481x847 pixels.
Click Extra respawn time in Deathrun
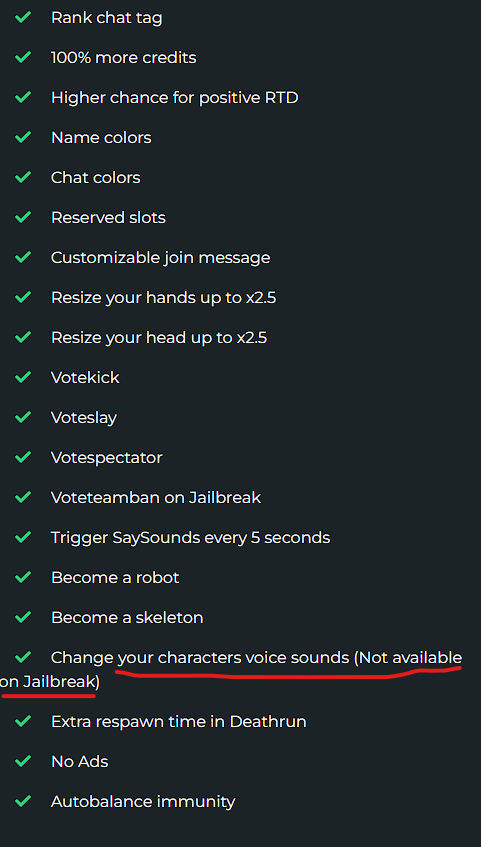178,722
